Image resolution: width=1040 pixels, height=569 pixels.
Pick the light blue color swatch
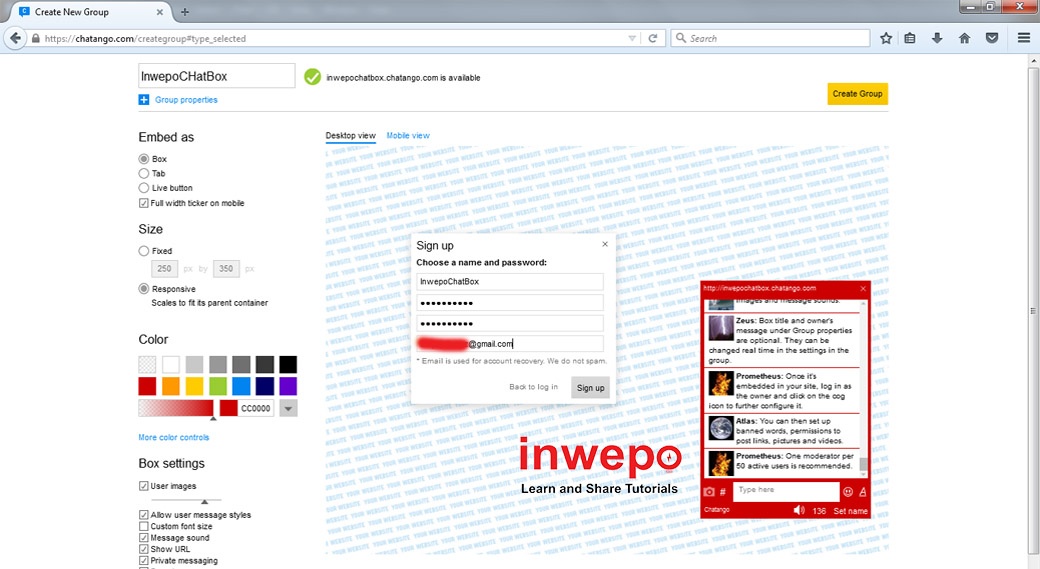[x=241, y=386]
